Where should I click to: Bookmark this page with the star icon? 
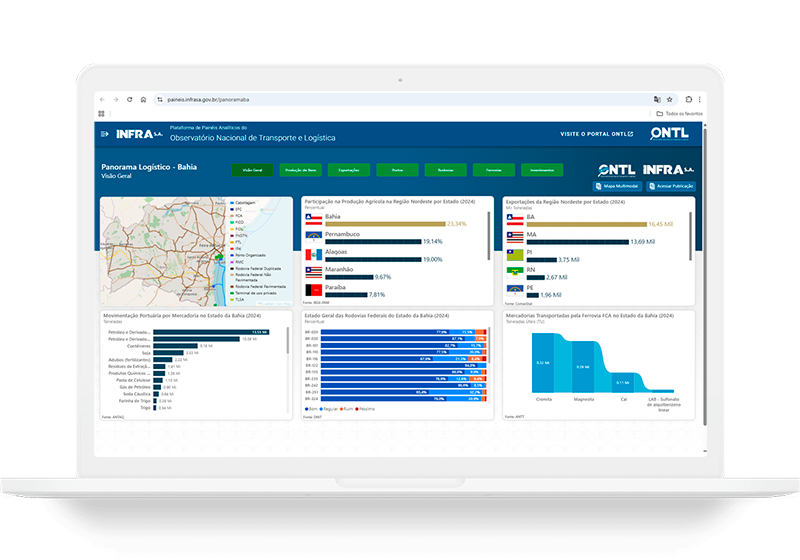click(672, 99)
